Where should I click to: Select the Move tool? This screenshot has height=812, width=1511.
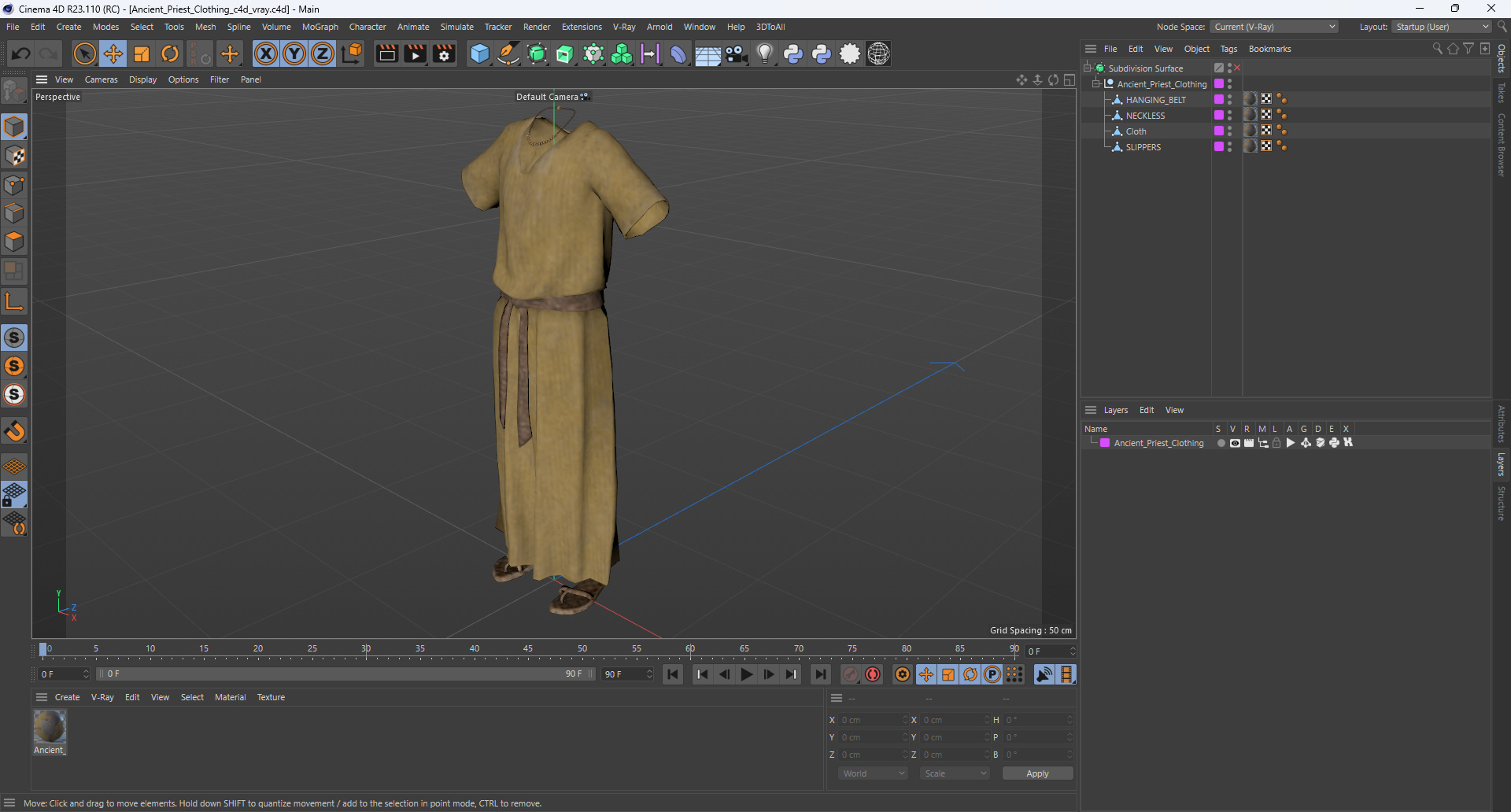pyautogui.click(x=113, y=54)
